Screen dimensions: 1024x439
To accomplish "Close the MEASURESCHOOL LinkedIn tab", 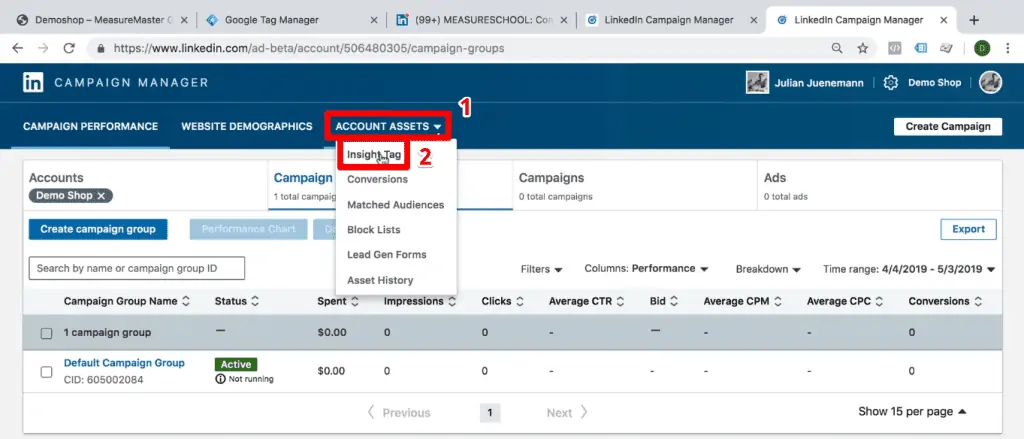I will tap(564, 20).
